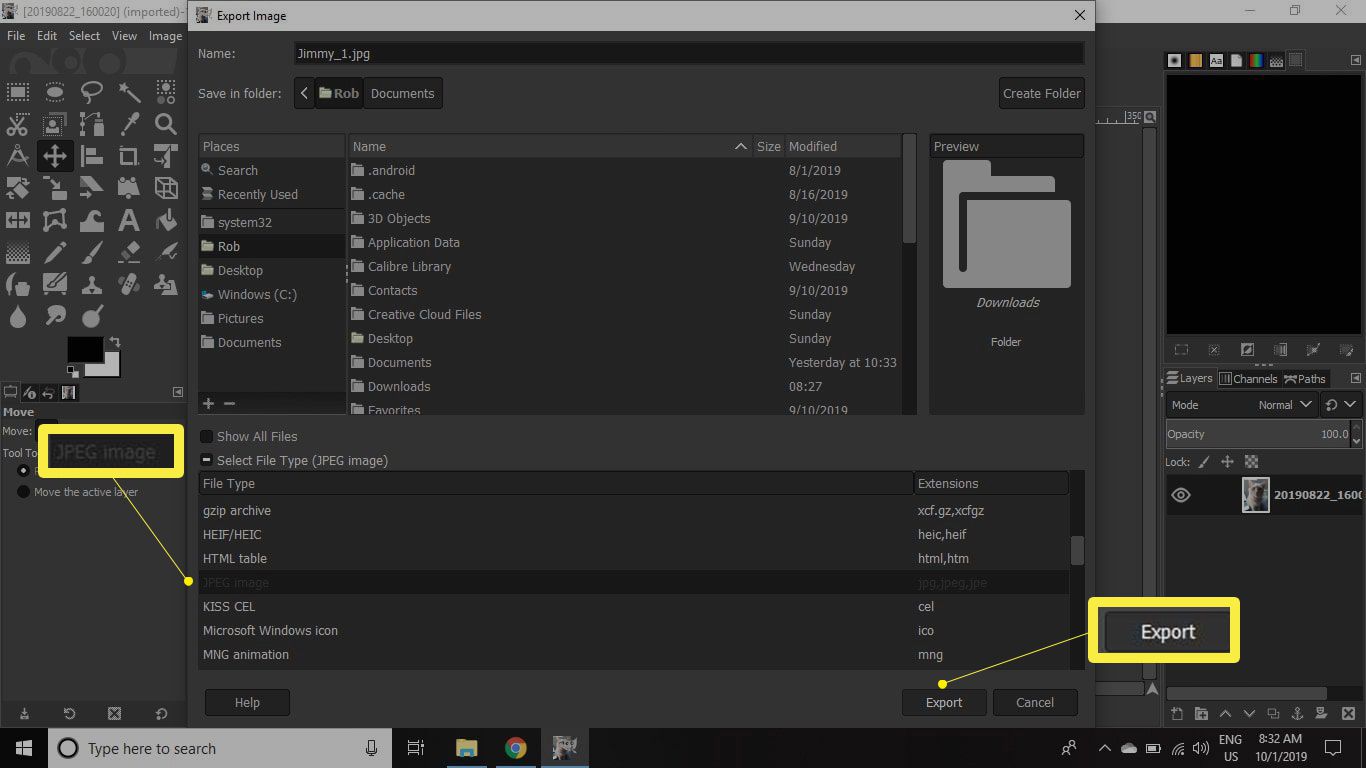
Task: Activate the Fuzzy Select magic wand
Action: pyautogui.click(x=129, y=93)
